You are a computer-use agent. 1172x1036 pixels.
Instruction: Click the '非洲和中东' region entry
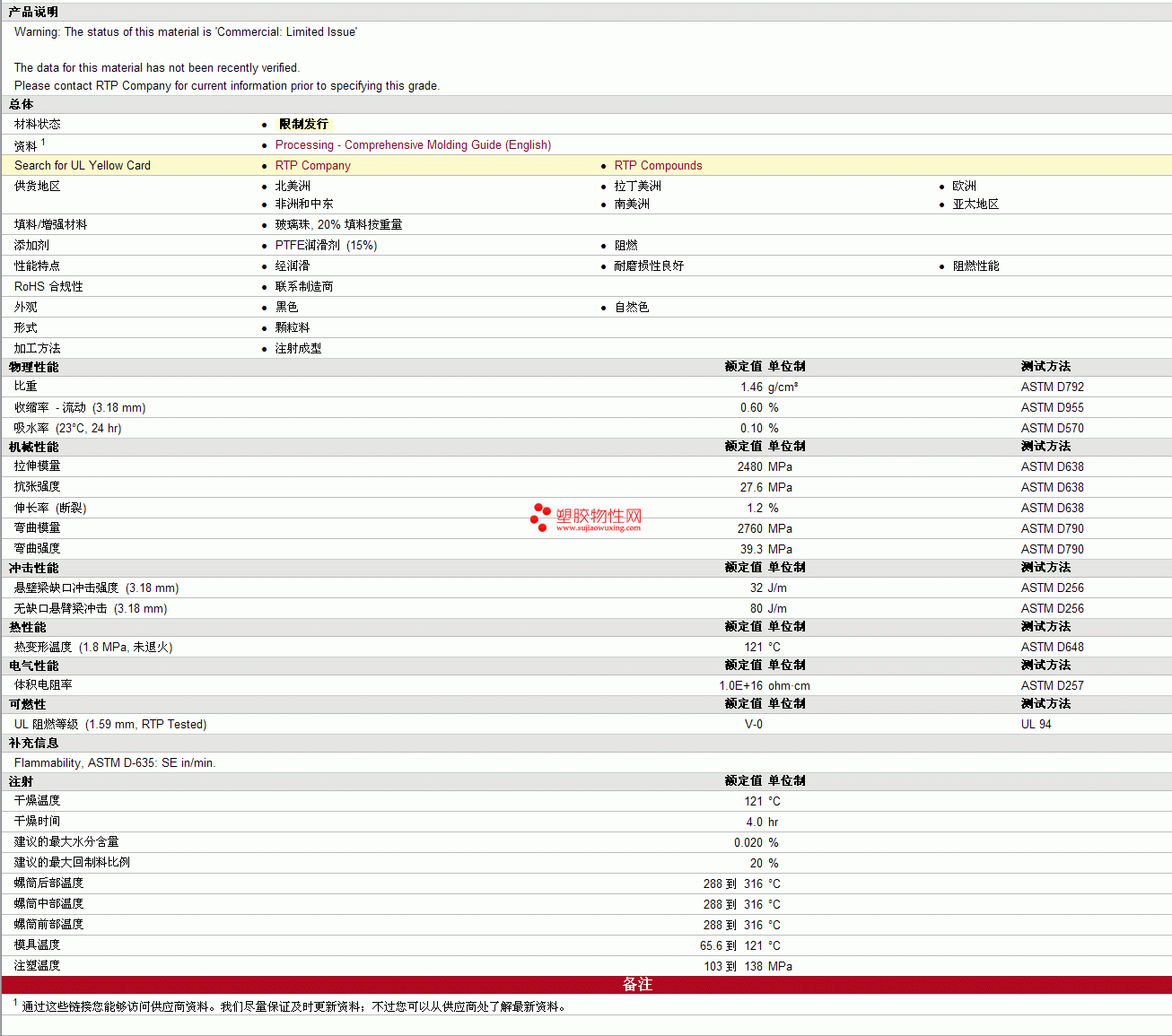tap(303, 204)
